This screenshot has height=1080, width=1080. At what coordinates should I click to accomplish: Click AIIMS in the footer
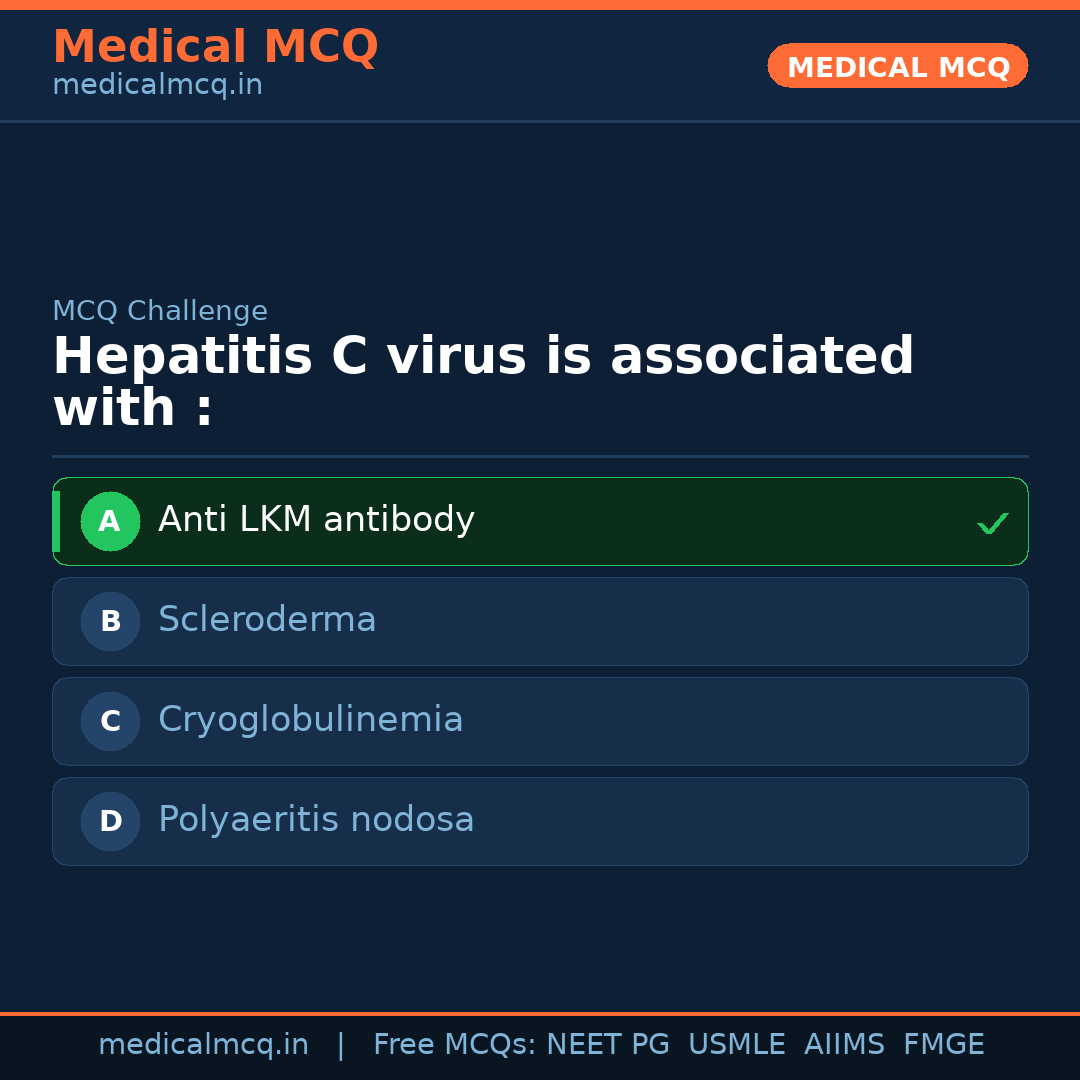point(844,1045)
